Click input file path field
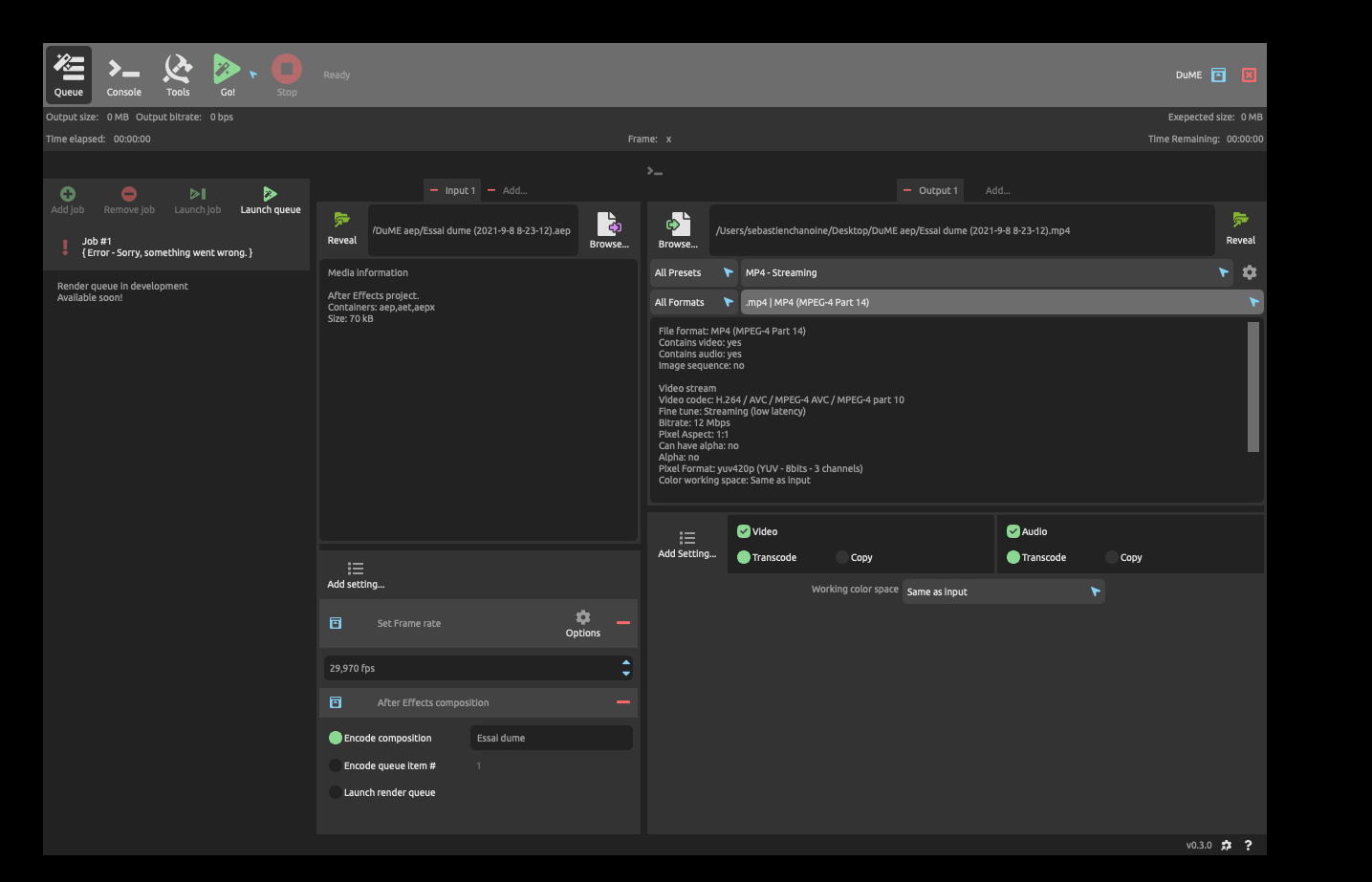 point(472,230)
